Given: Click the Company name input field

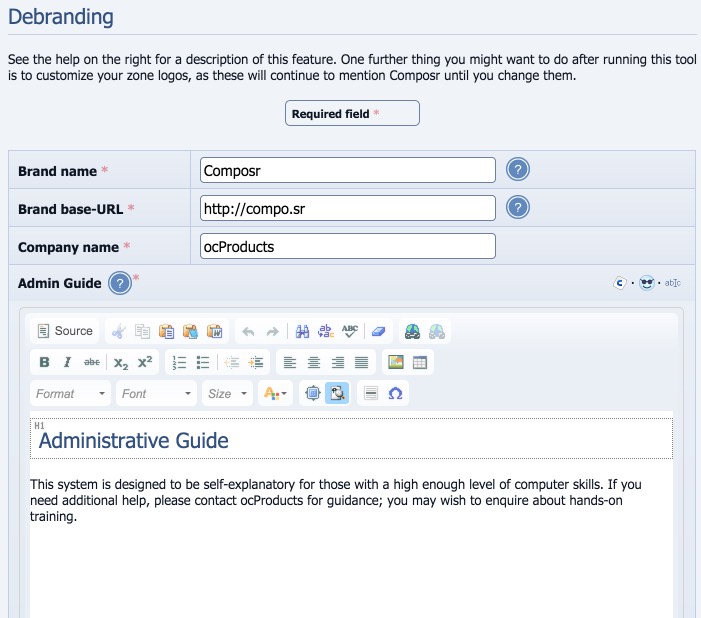Looking at the screenshot, I should [348, 246].
